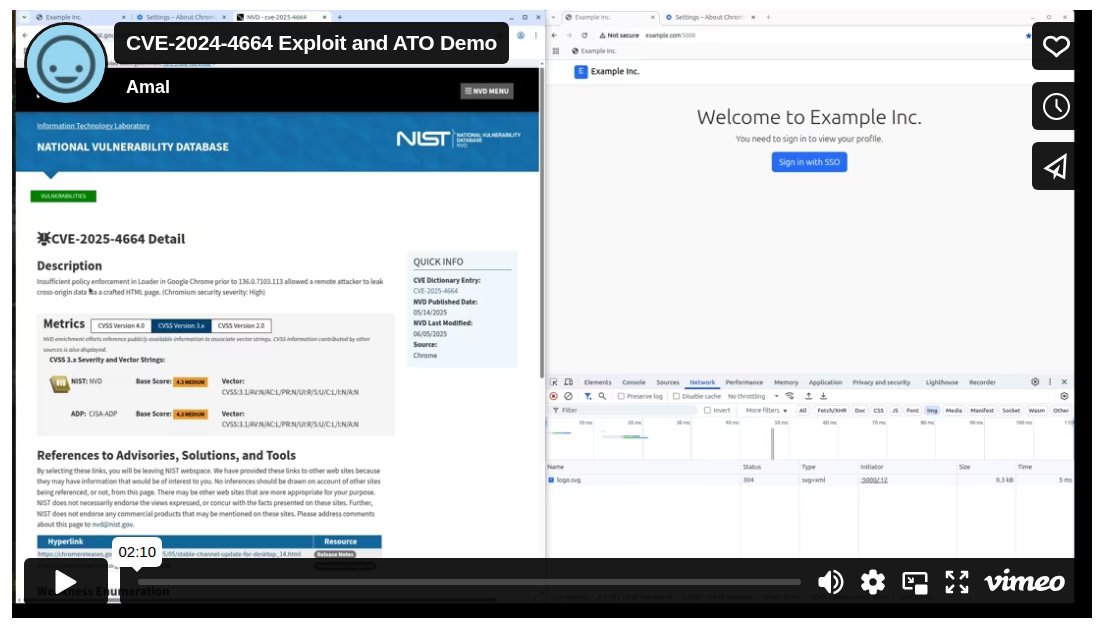Open the Application DevTools tab
1097x627 pixels.
tap(826, 382)
